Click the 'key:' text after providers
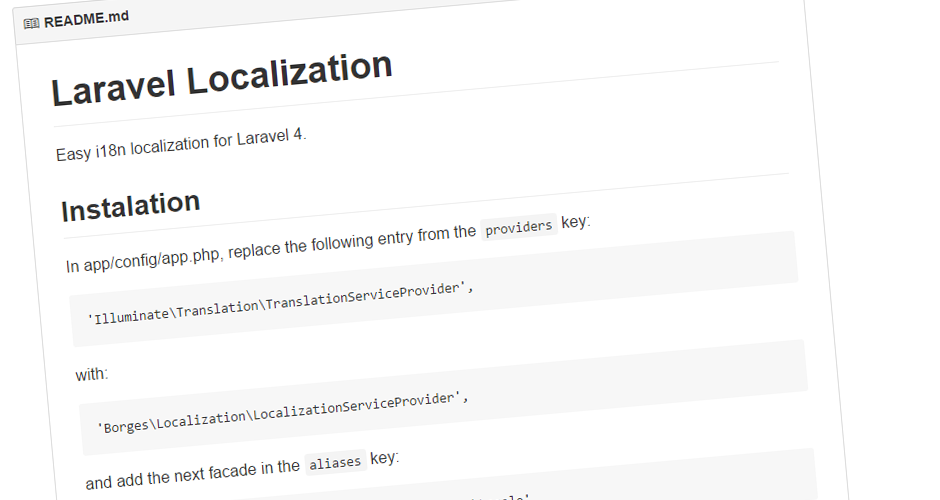Image resolution: width=940 pixels, height=500 pixels. point(576,222)
